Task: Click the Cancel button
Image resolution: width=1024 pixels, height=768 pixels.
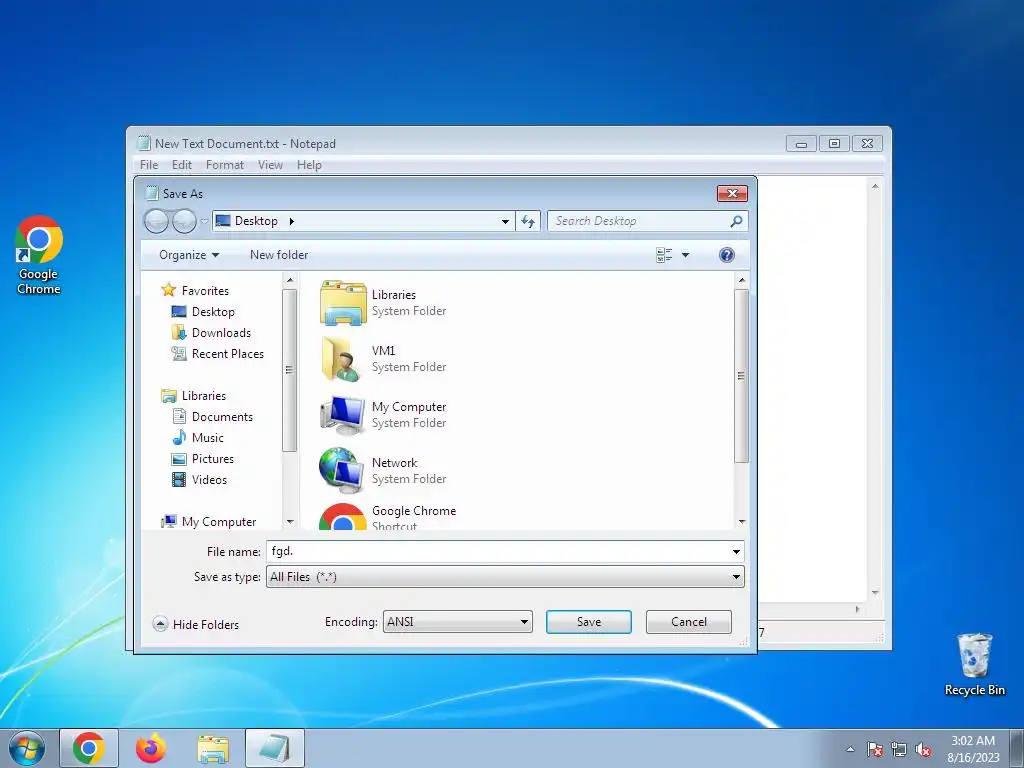Action: 688,622
